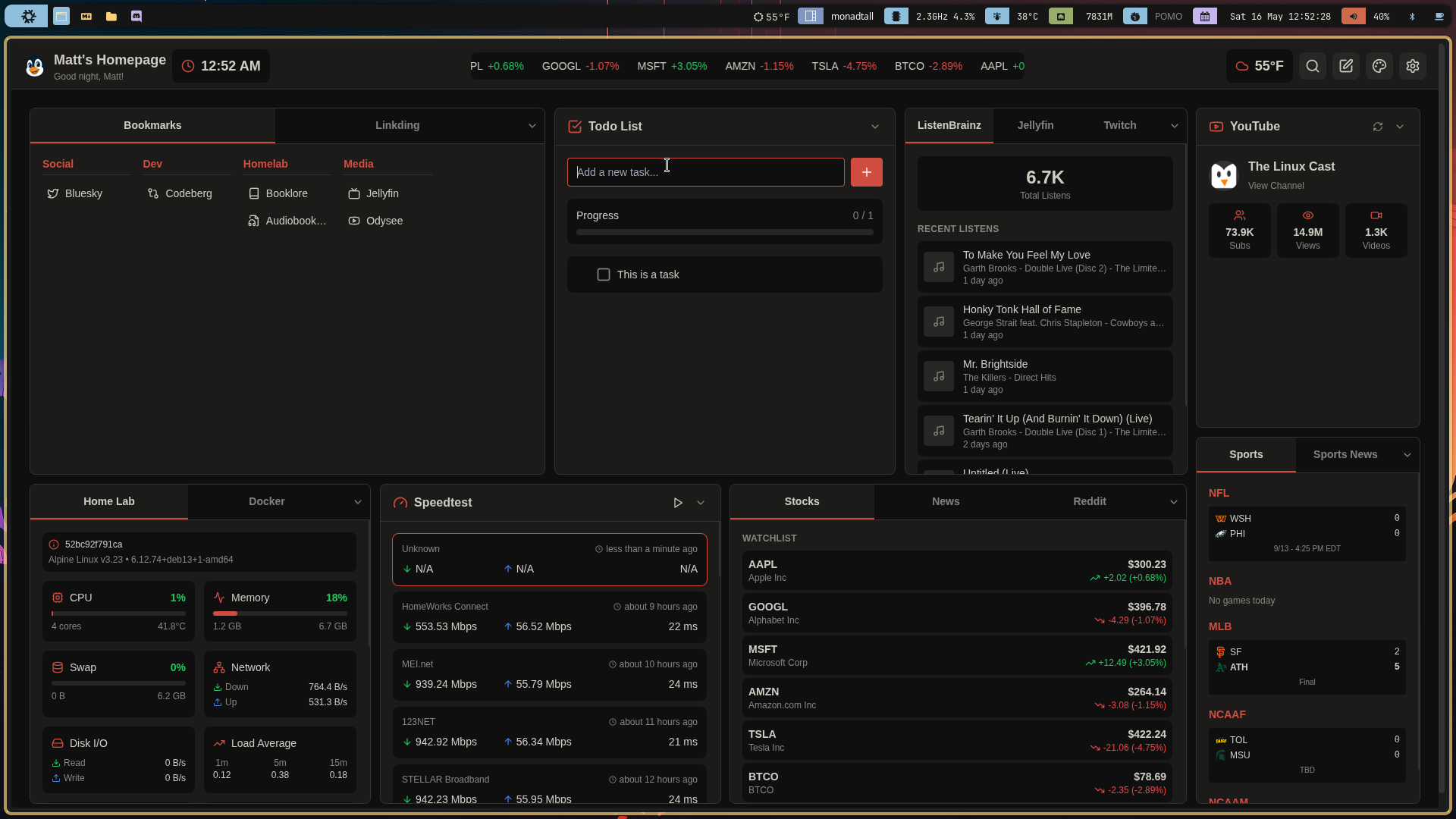Open the edit layout pencil icon

pyautogui.click(x=1346, y=67)
